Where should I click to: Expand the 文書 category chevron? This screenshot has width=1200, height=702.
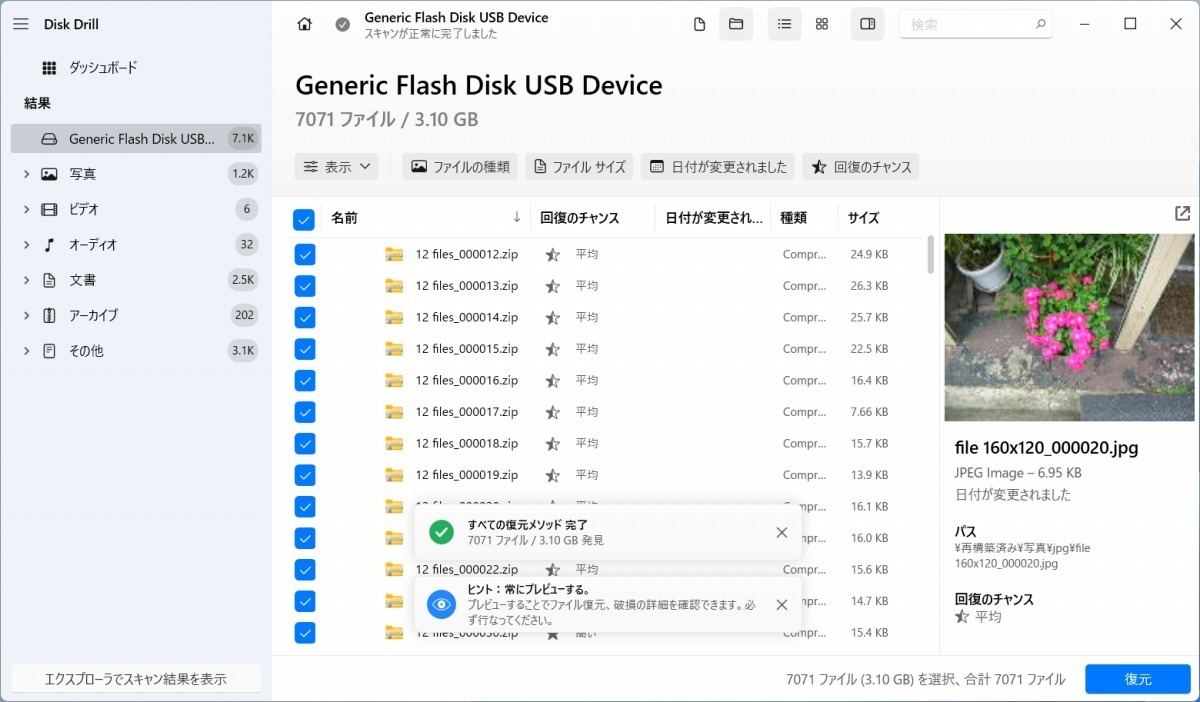(x=26, y=280)
